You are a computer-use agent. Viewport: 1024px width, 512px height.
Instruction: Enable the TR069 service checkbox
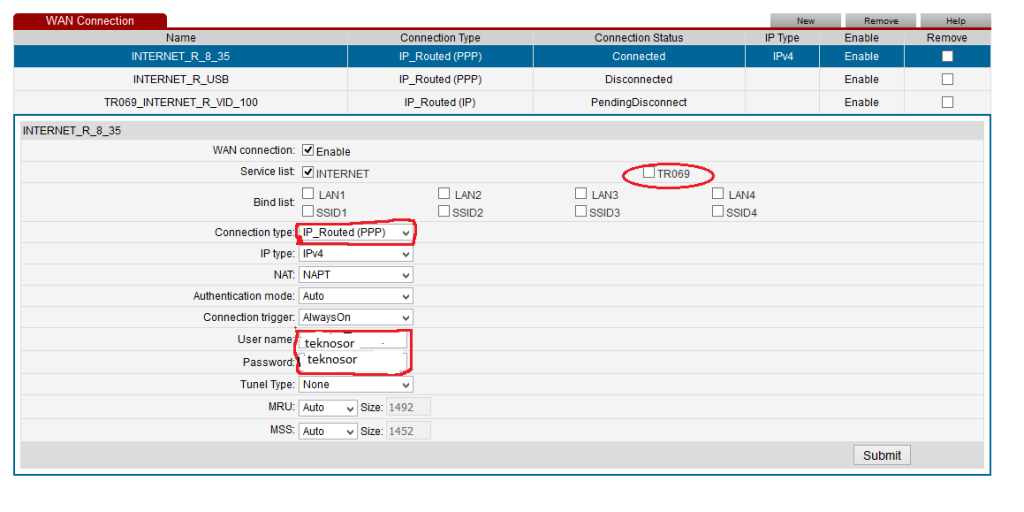649,173
